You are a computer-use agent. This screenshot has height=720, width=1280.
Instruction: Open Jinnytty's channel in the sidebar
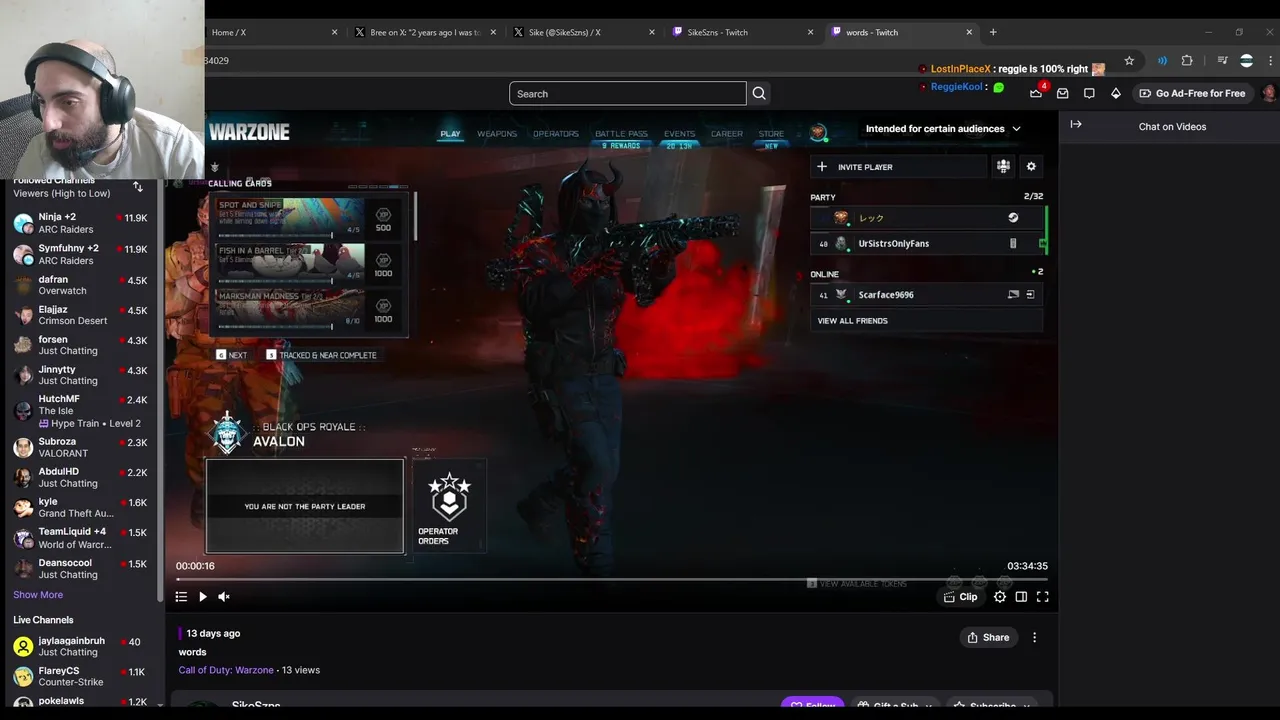(x=80, y=375)
